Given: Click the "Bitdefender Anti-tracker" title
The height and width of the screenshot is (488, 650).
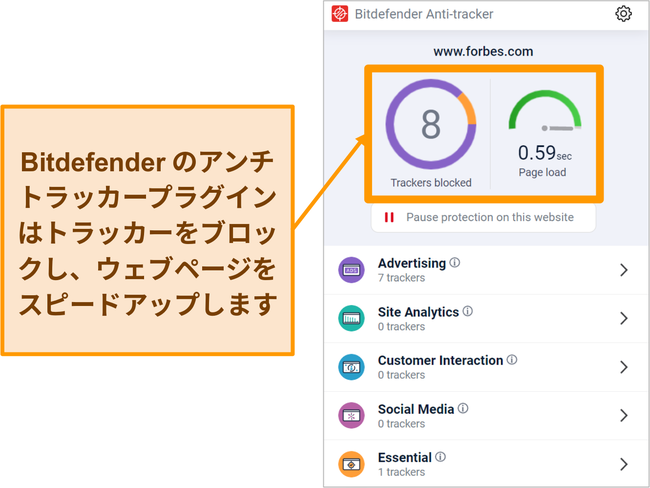Looking at the screenshot, I should [x=424, y=14].
